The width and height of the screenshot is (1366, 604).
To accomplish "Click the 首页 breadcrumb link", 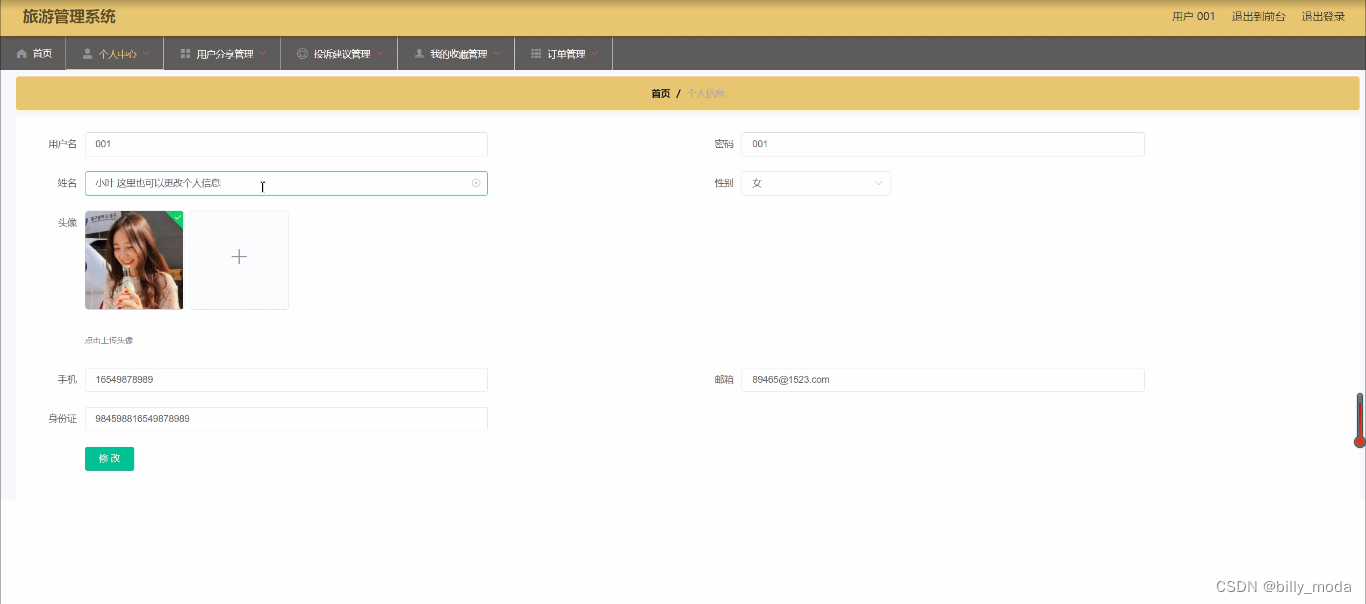I will pyautogui.click(x=661, y=93).
